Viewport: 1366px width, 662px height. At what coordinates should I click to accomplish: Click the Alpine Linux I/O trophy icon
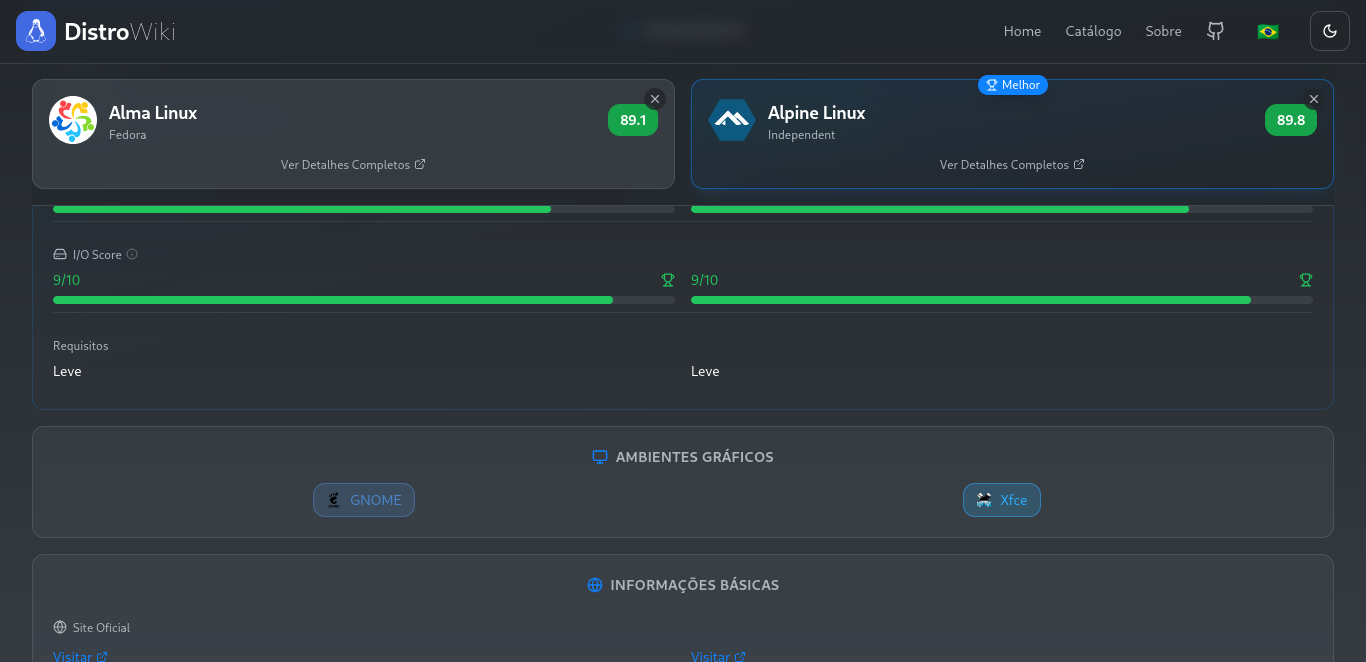1305,280
